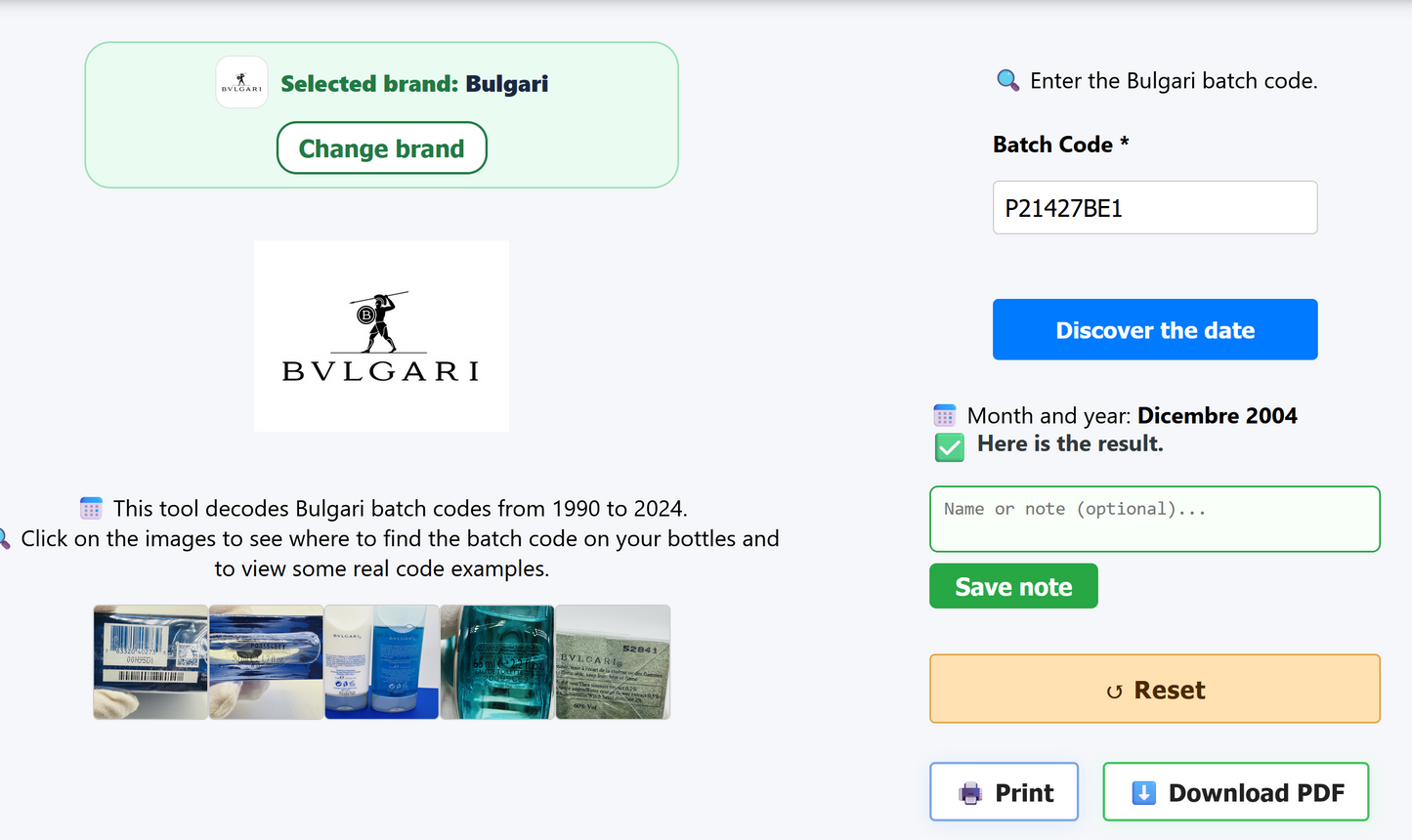1412x840 pixels.
Task: Open the barcode box example thumbnail
Action: [150, 662]
